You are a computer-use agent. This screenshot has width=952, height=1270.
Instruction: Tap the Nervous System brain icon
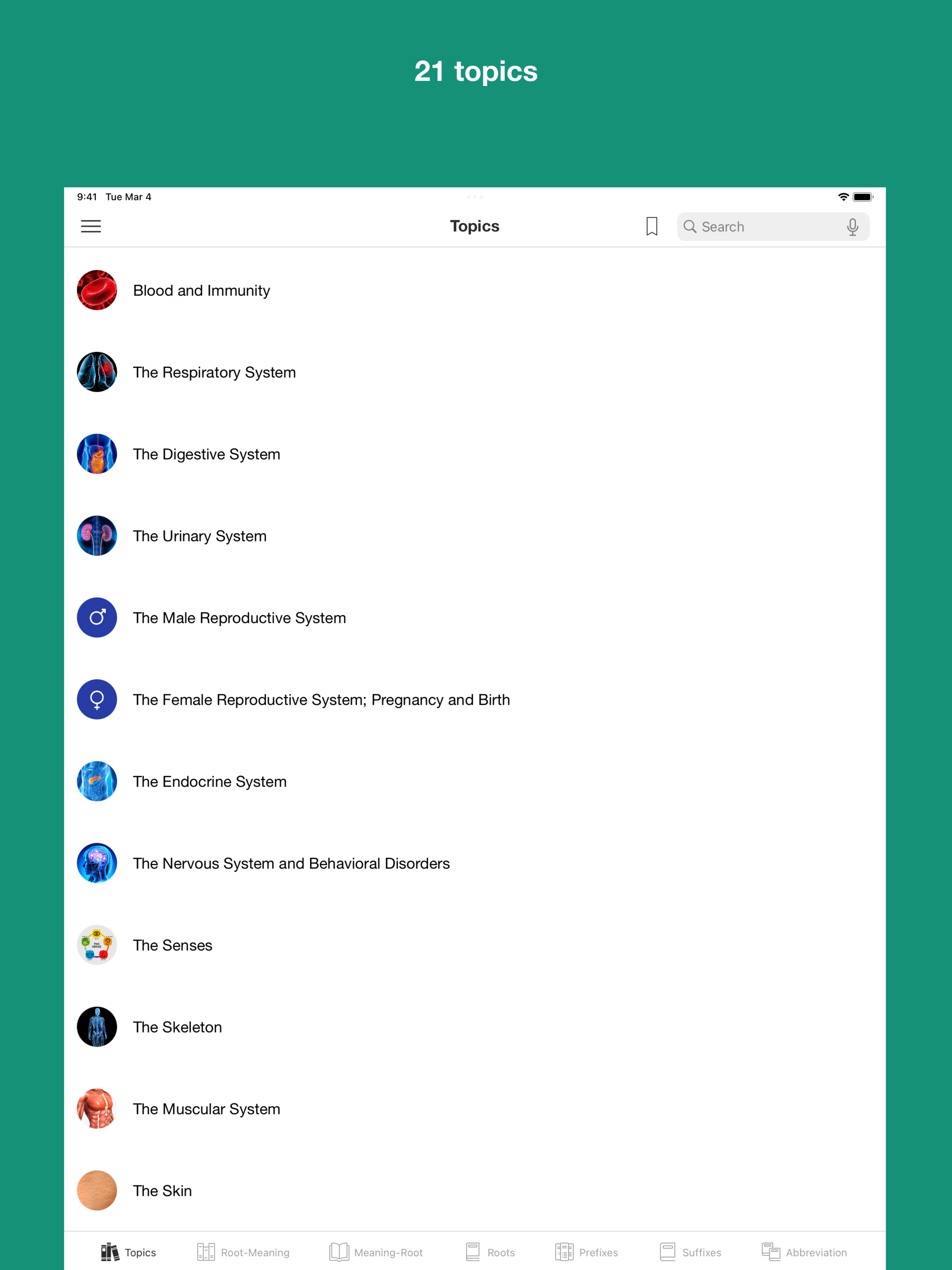pos(97,863)
